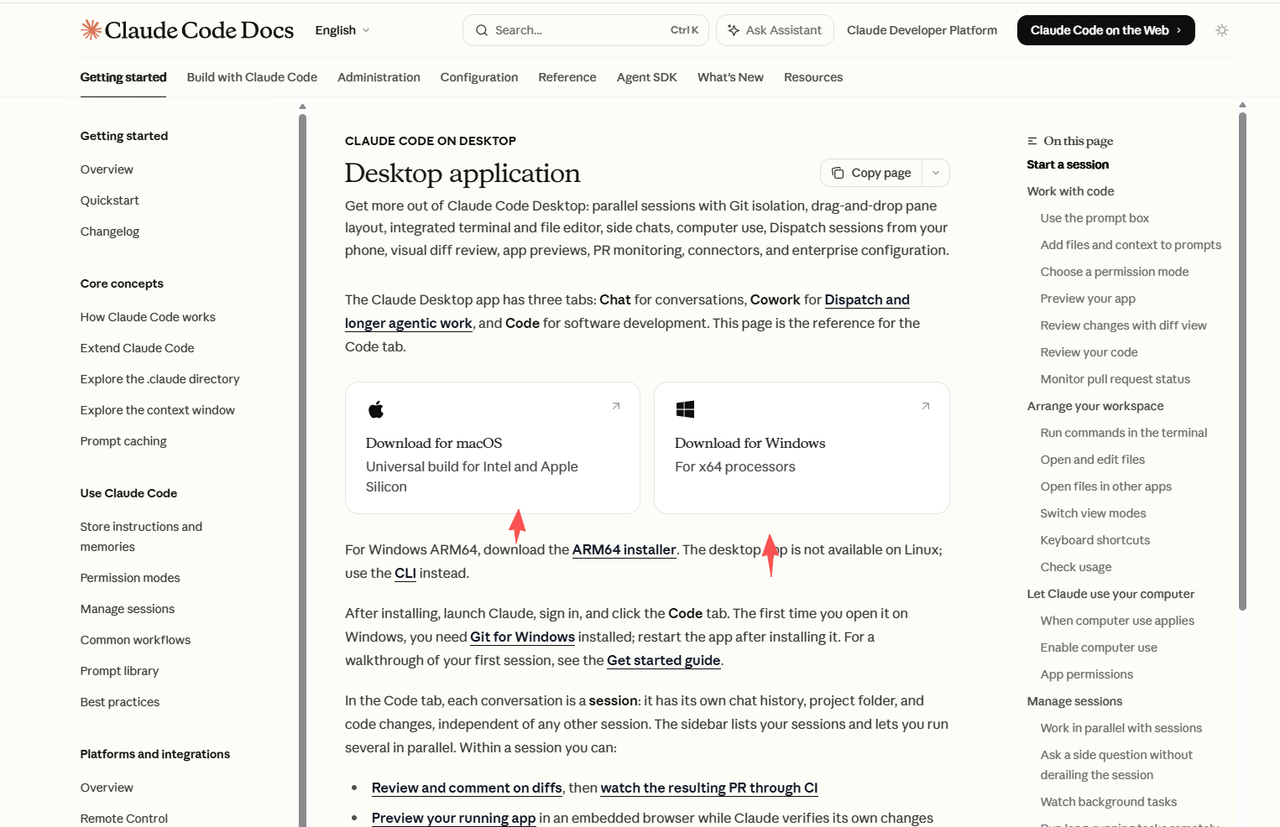This screenshot has width=1280, height=827.
Task: Follow the Dispatch and longer agentic work link
Action: pyautogui.click(x=627, y=311)
